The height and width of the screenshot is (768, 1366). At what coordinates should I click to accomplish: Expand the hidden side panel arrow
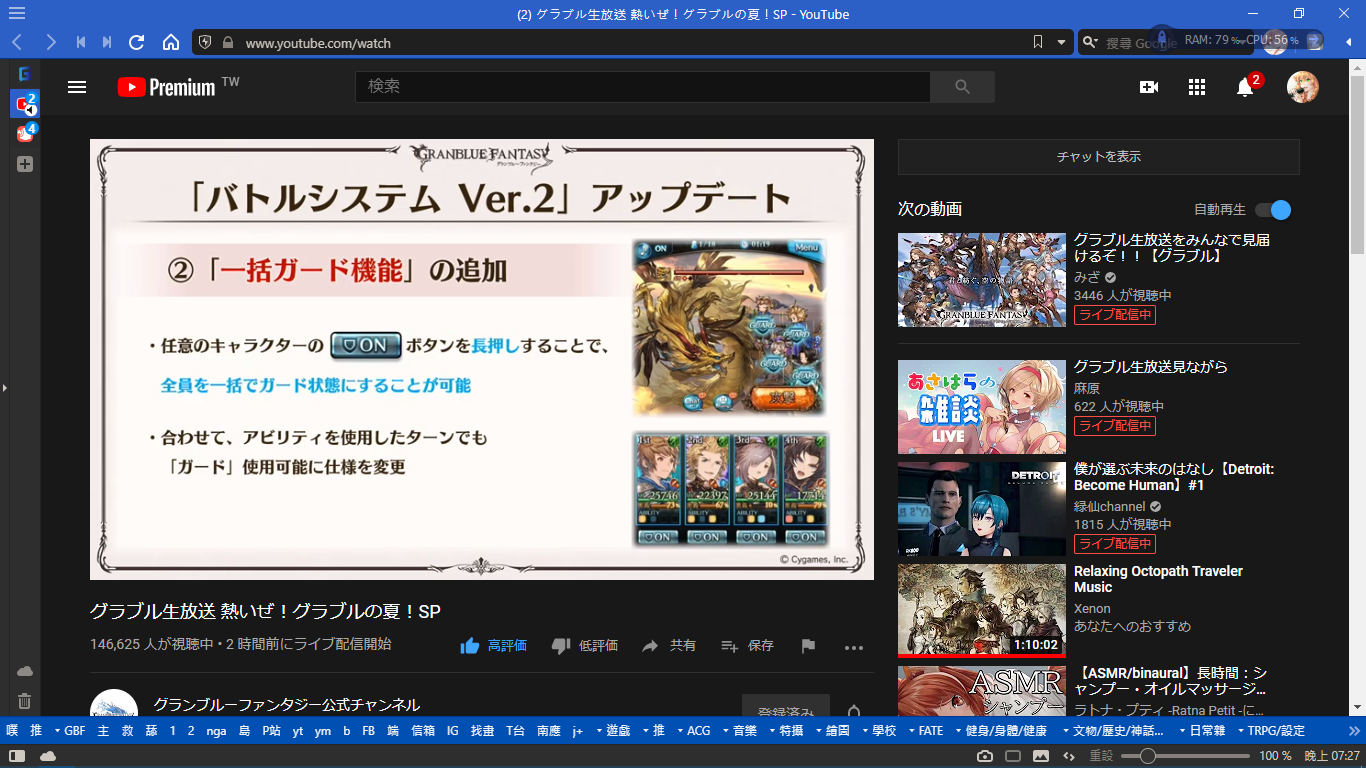pos(4,387)
